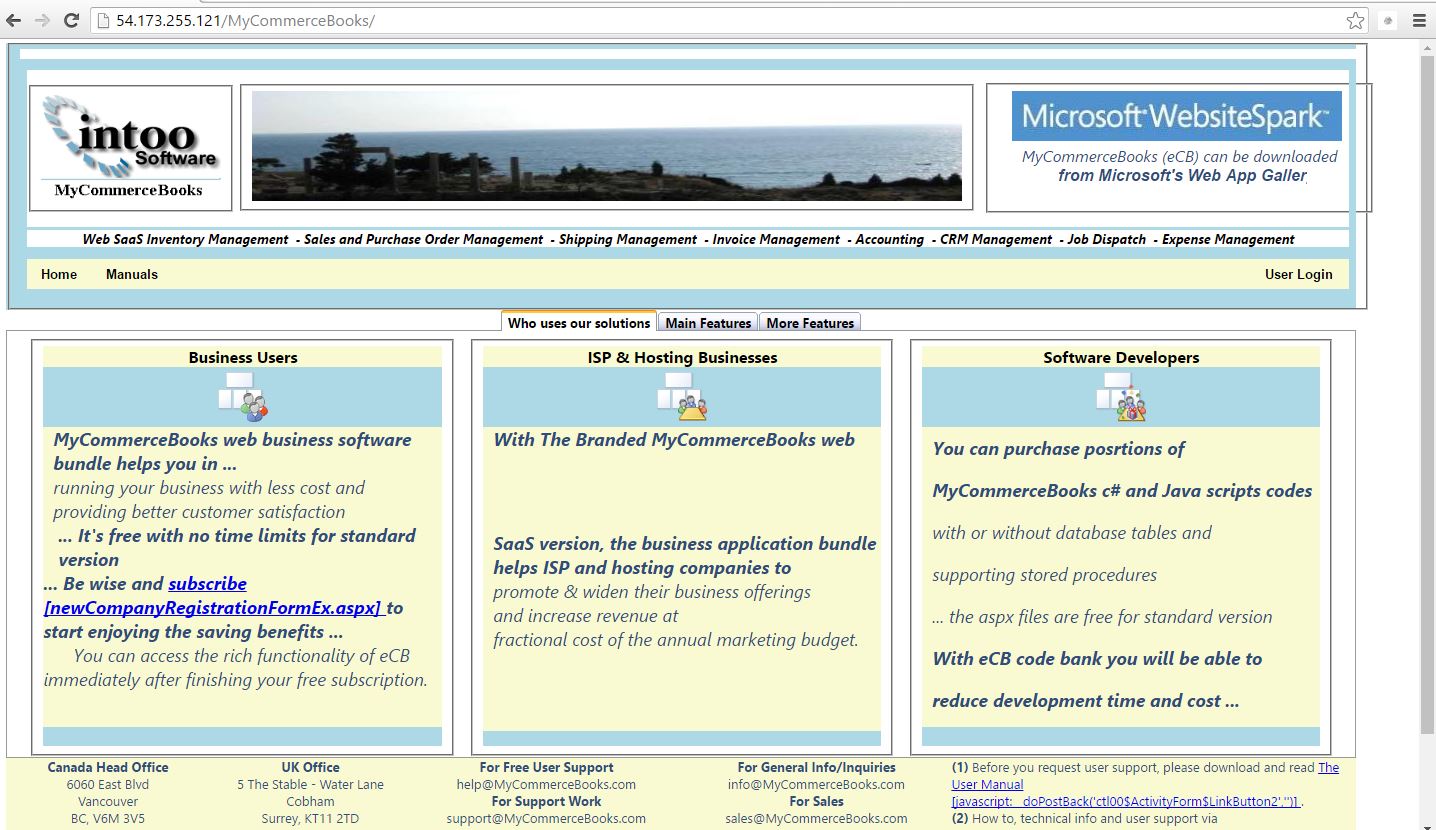The height and width of the screenshot is (830, 1436).
Task: Select the Who uses our solutions tab
Action: [x=579, y=323]
